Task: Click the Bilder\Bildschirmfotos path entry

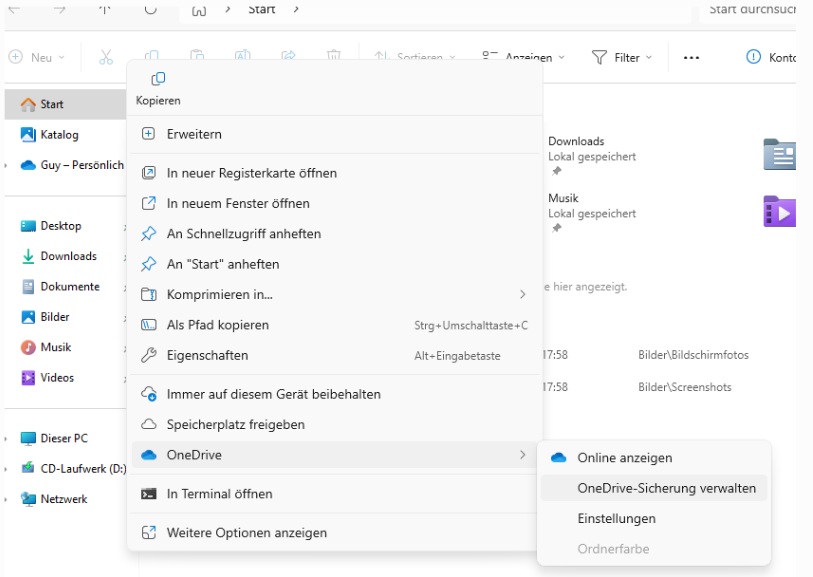Action: 693,355
